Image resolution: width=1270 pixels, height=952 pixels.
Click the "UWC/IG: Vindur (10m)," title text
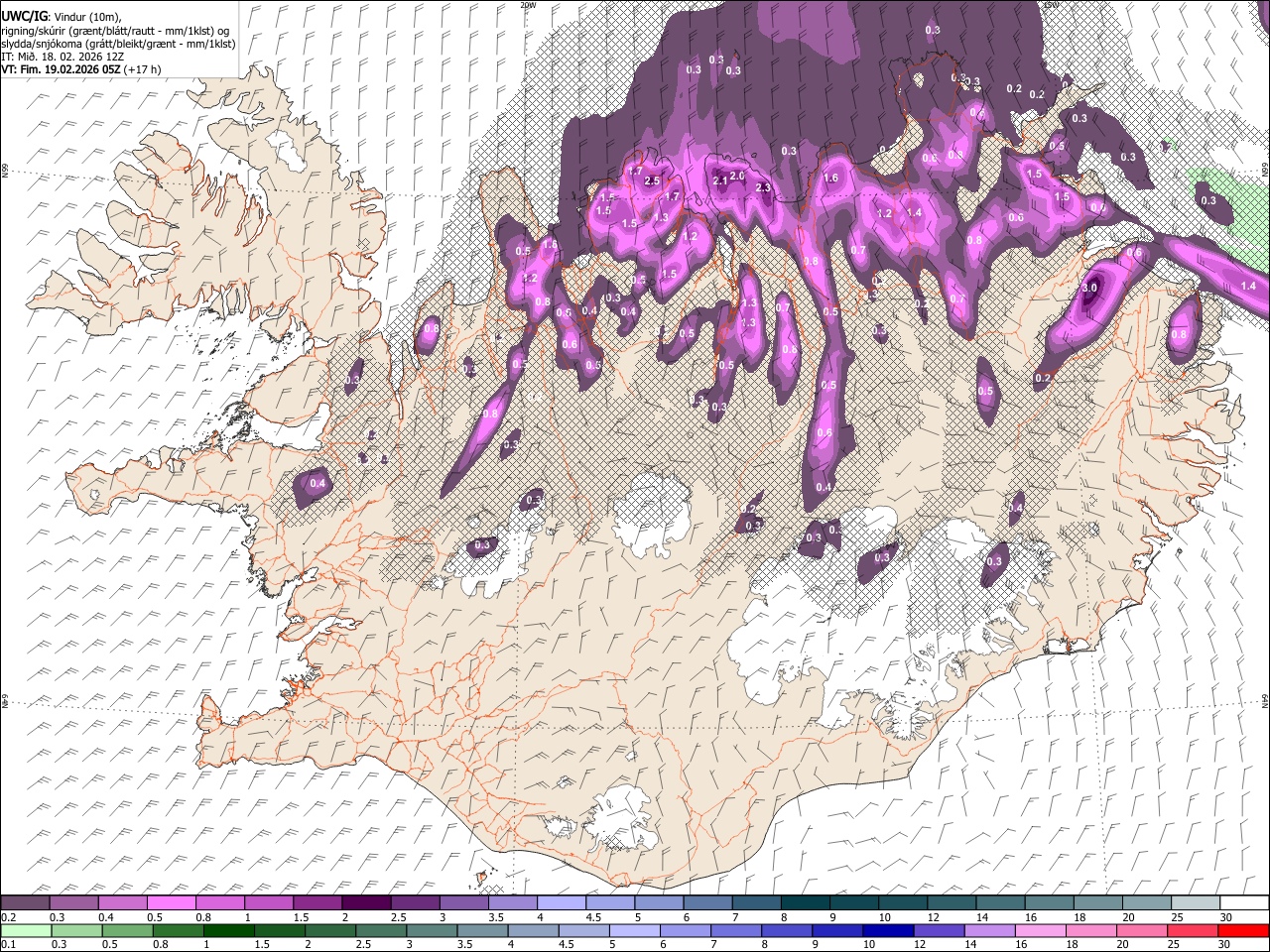[x=62, y=17]
